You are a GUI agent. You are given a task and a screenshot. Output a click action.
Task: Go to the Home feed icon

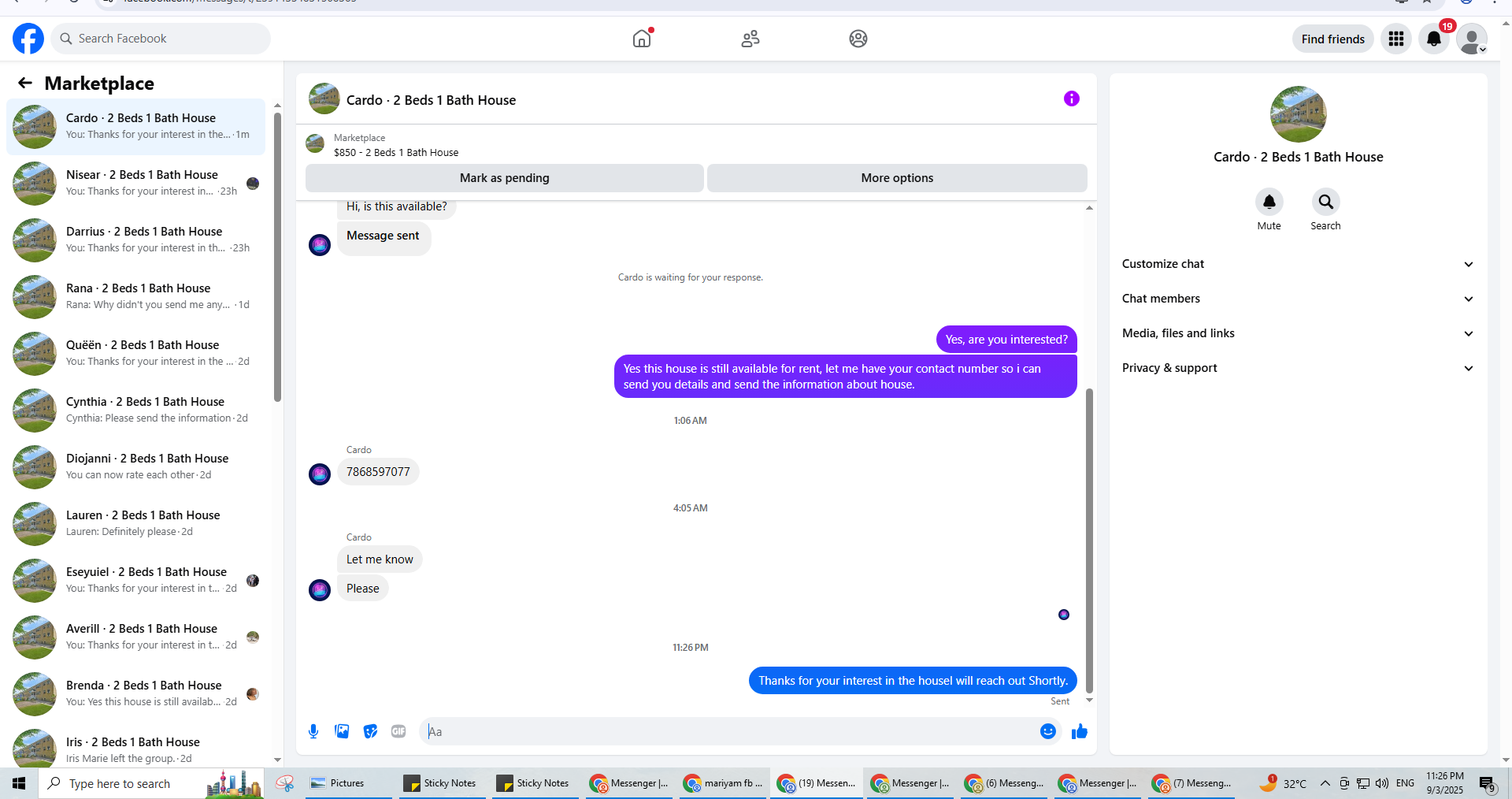click(643, 38)
